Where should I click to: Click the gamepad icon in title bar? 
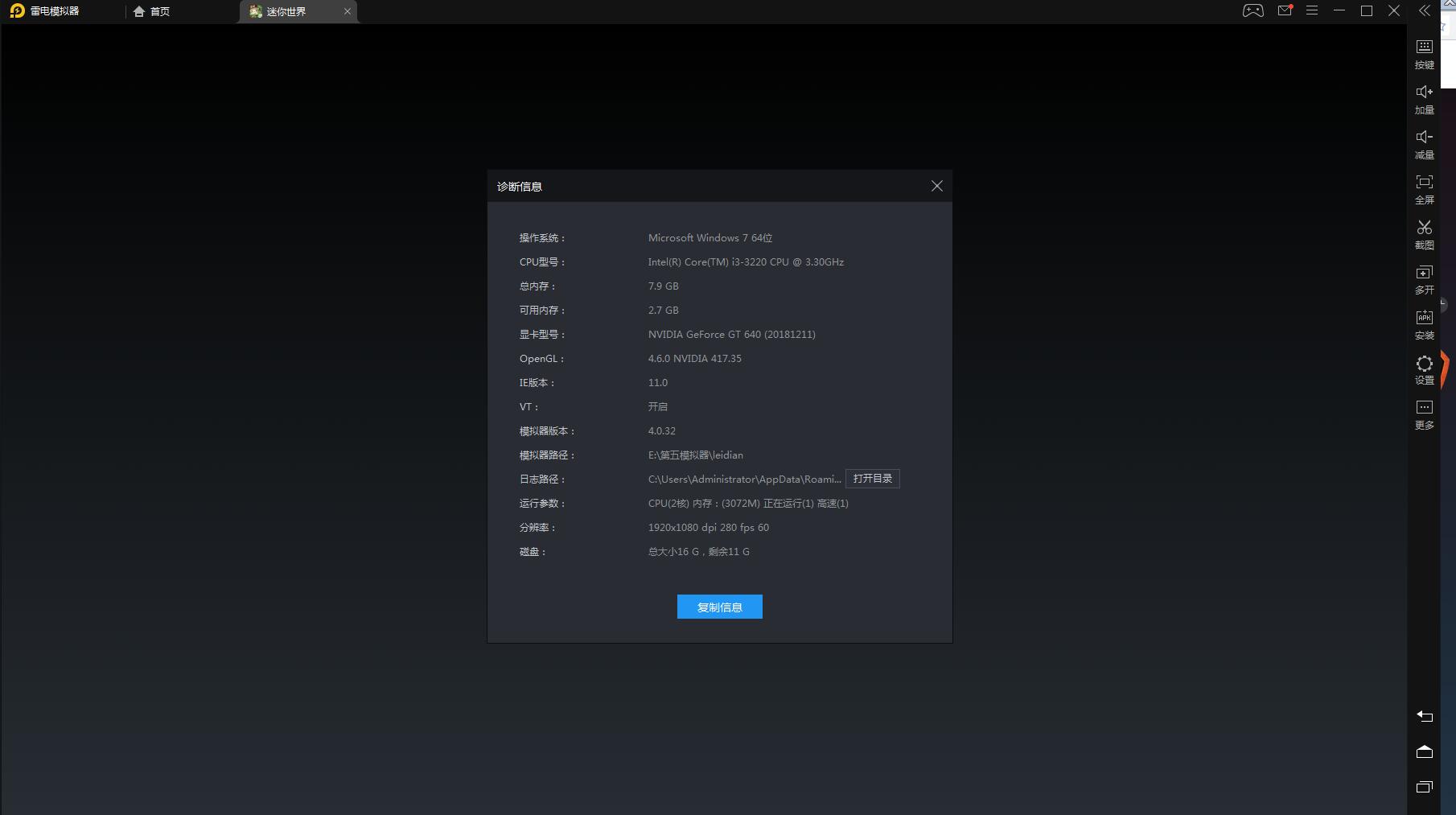pos(1252,10)
